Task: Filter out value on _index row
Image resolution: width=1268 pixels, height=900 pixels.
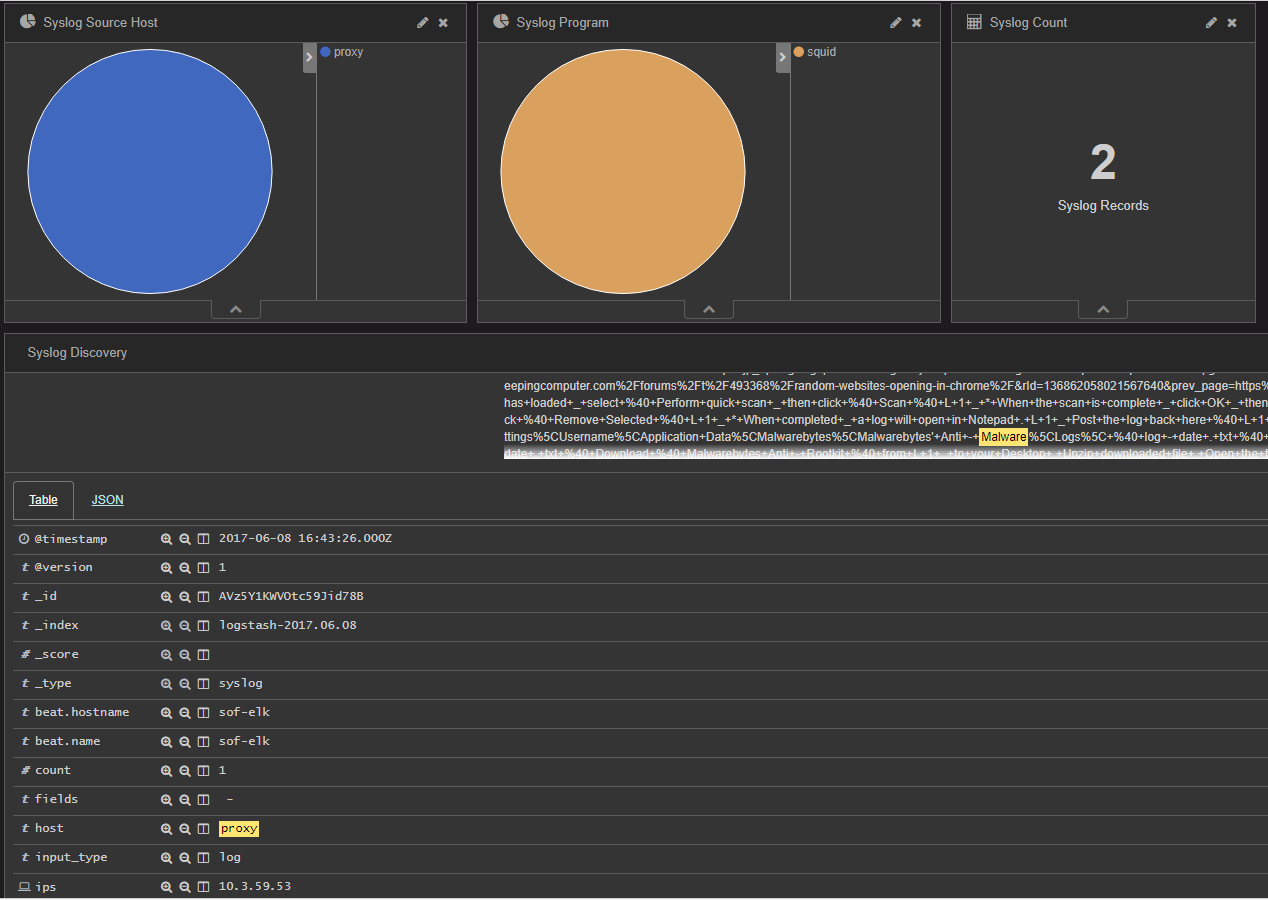Action: pos(185,626)
